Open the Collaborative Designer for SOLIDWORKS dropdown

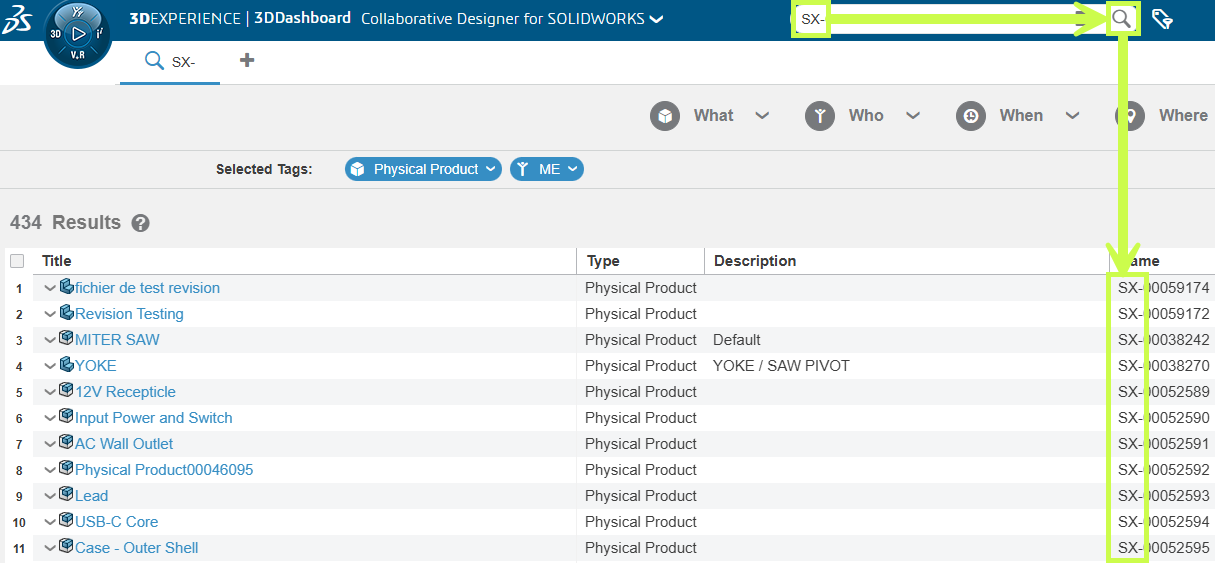[x=656, y=19]
